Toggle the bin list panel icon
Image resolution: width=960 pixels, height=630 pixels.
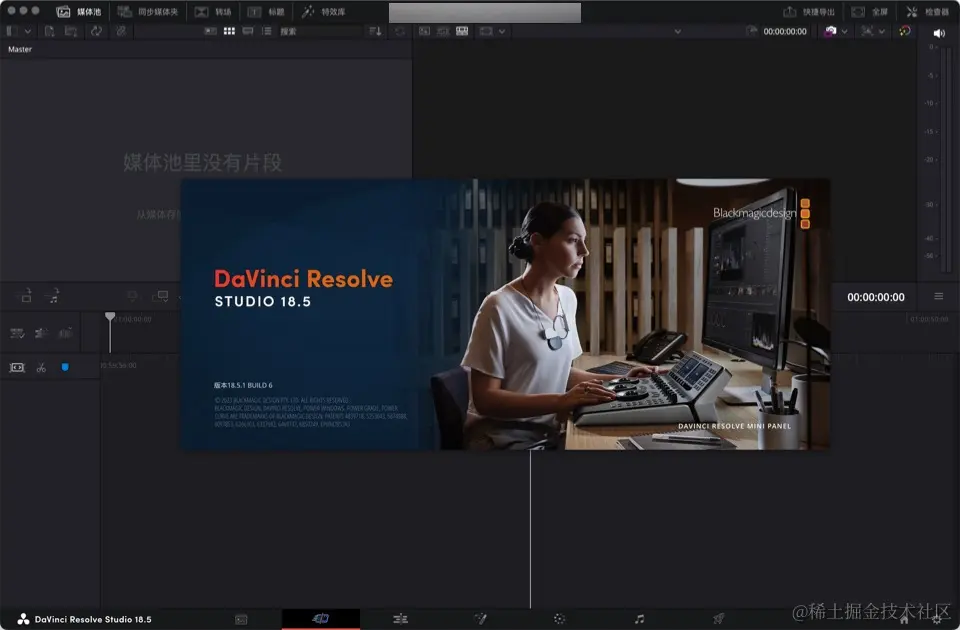[x=10, y=31]
